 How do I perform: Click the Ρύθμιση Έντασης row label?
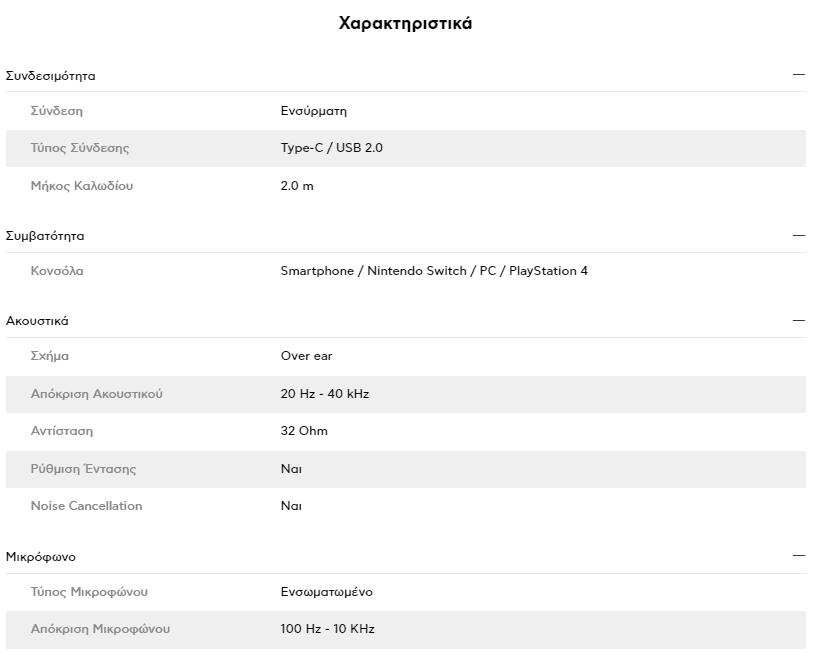coord(83,469)
